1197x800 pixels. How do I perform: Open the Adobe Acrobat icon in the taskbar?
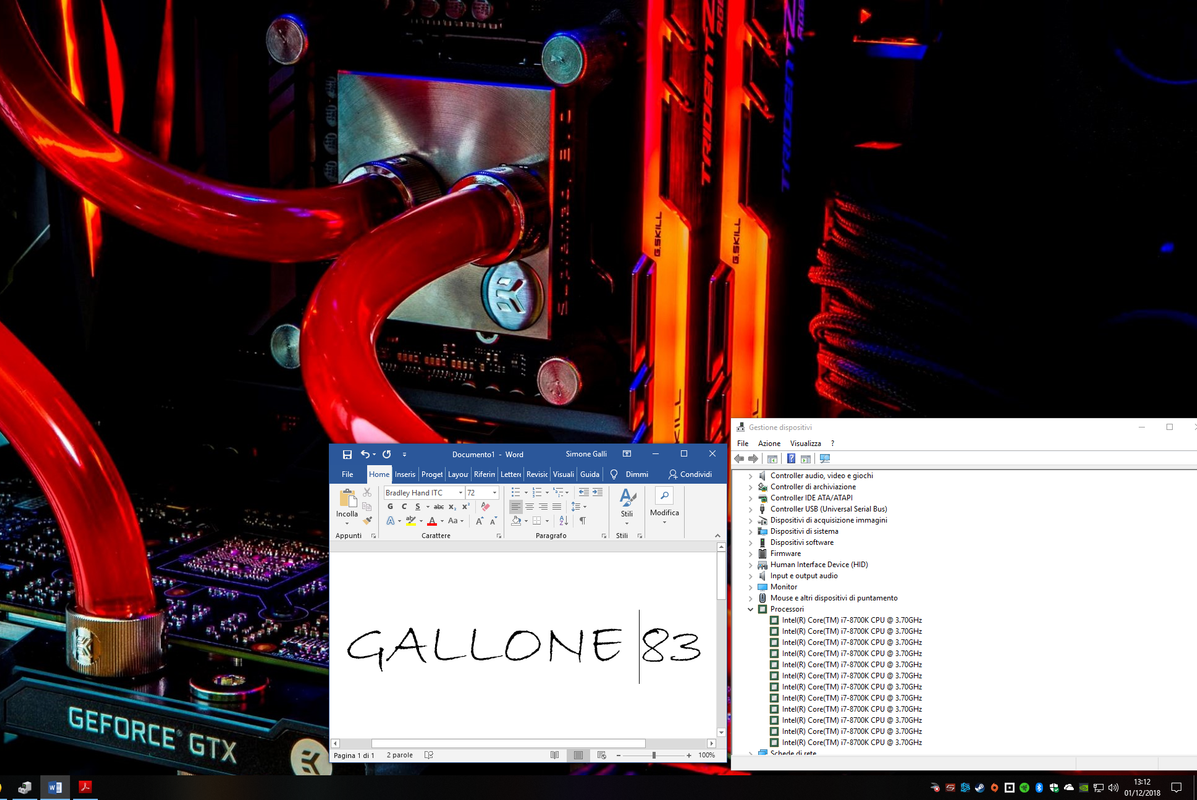click(x=85, y=787)
